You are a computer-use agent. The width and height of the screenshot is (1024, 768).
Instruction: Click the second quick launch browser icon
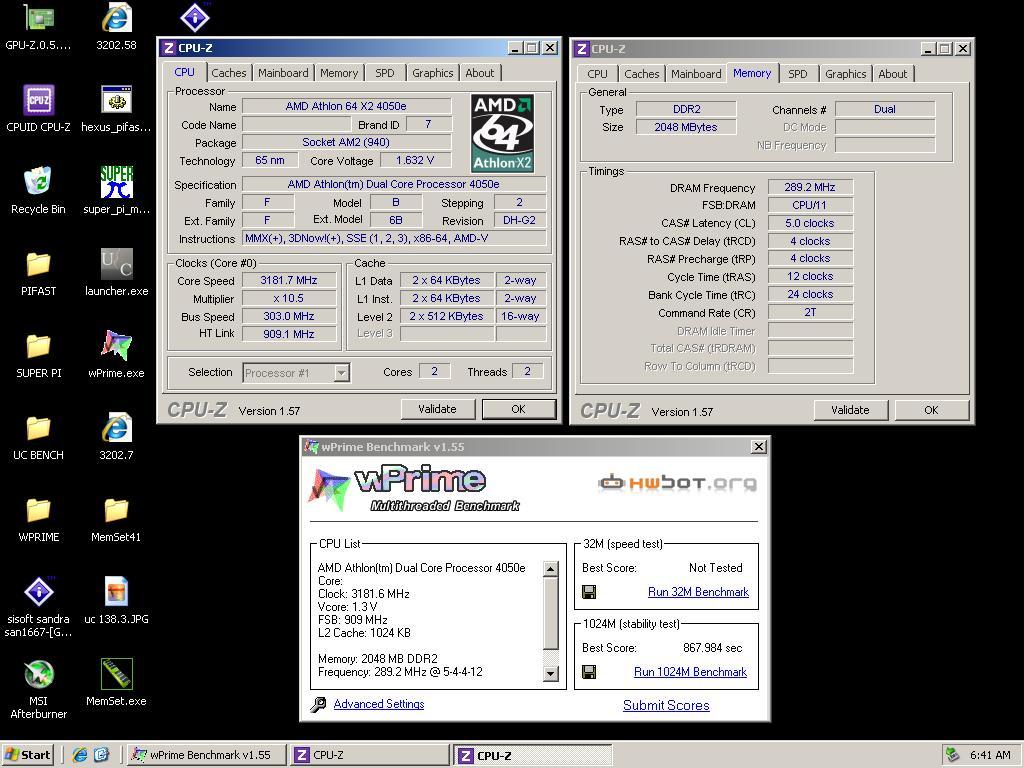(101, 755)
